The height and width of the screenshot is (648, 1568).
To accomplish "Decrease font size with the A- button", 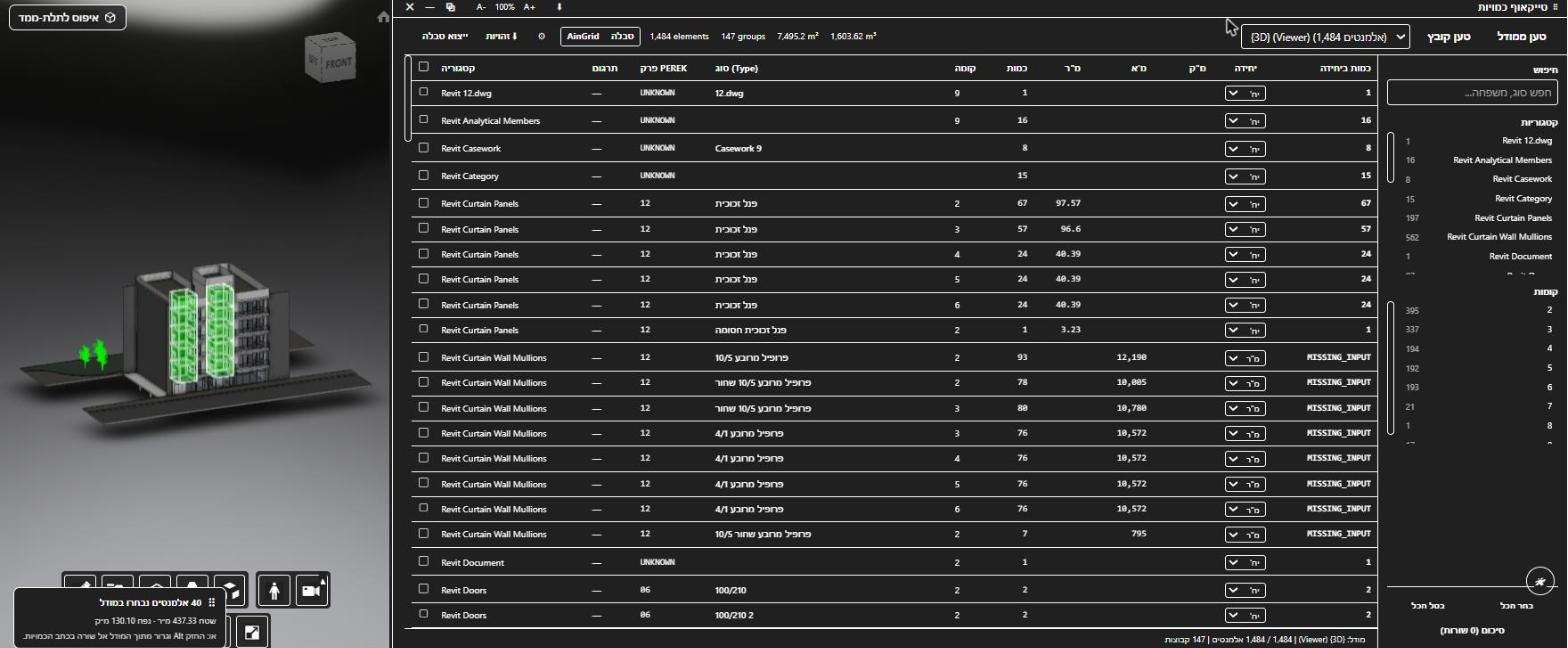I will click(x=481, y=7).
